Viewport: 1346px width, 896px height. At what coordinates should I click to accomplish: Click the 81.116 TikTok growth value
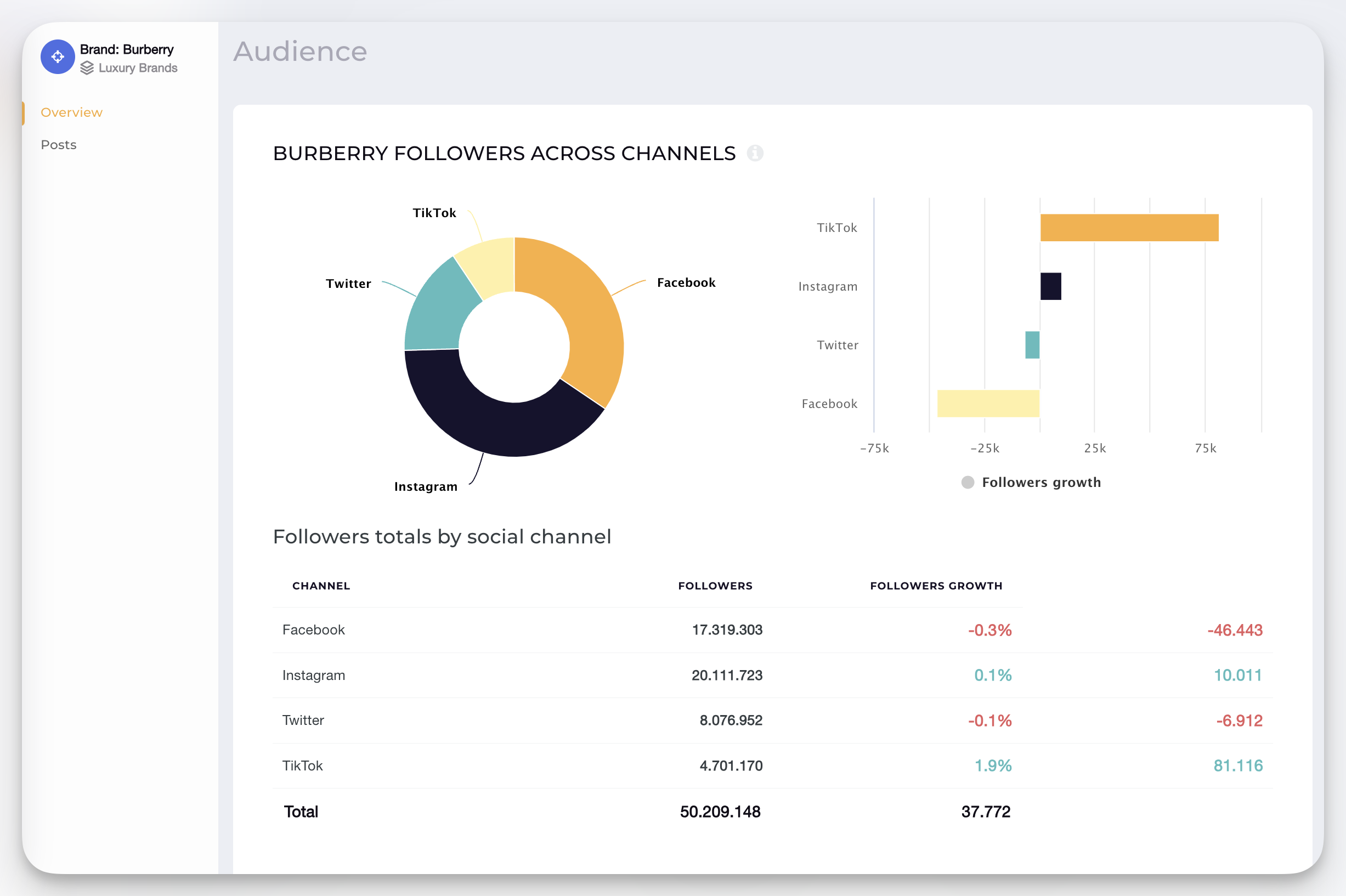[1238, 765]
